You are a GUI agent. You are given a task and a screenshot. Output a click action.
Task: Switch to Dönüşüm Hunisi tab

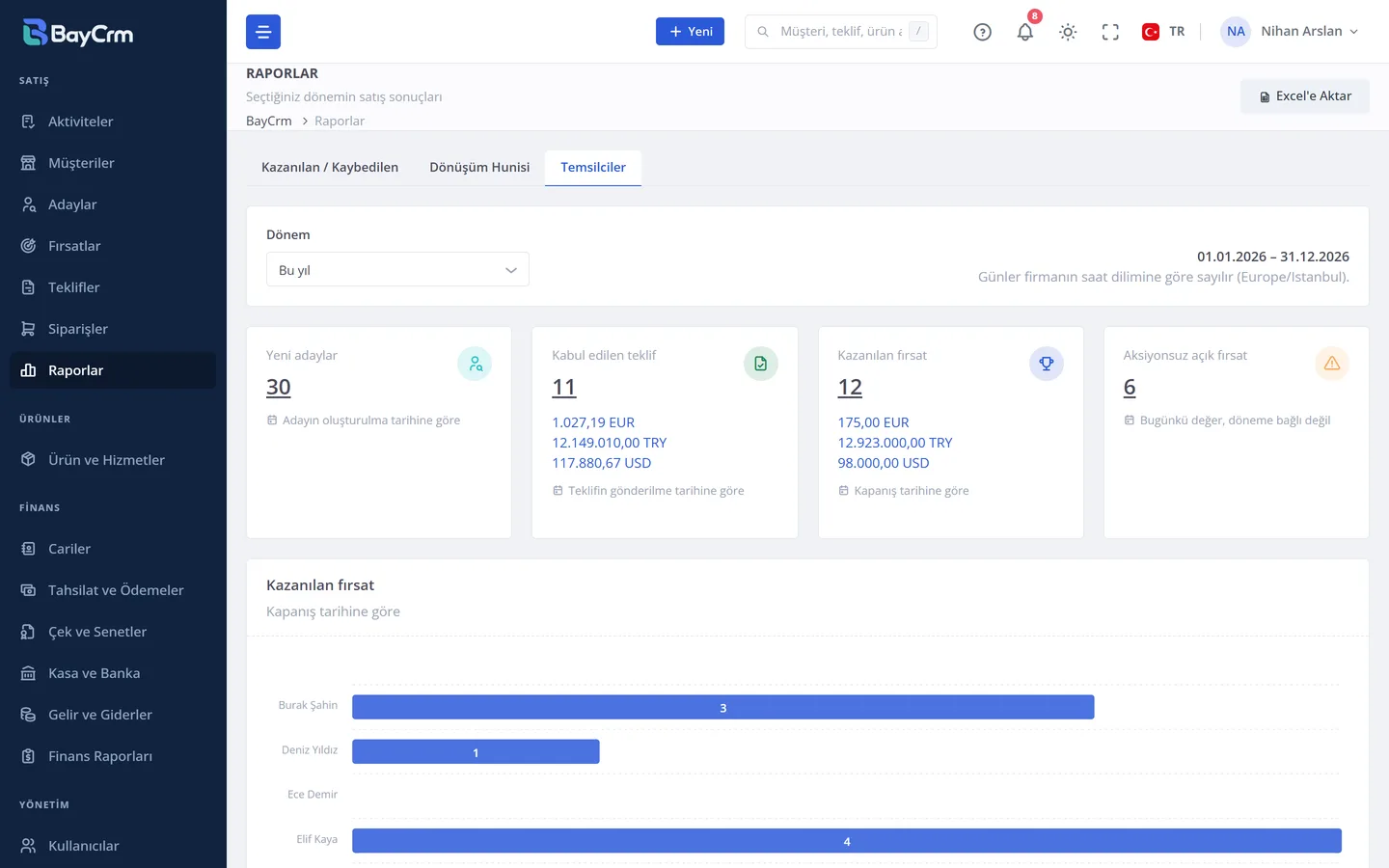click(479, 167)
